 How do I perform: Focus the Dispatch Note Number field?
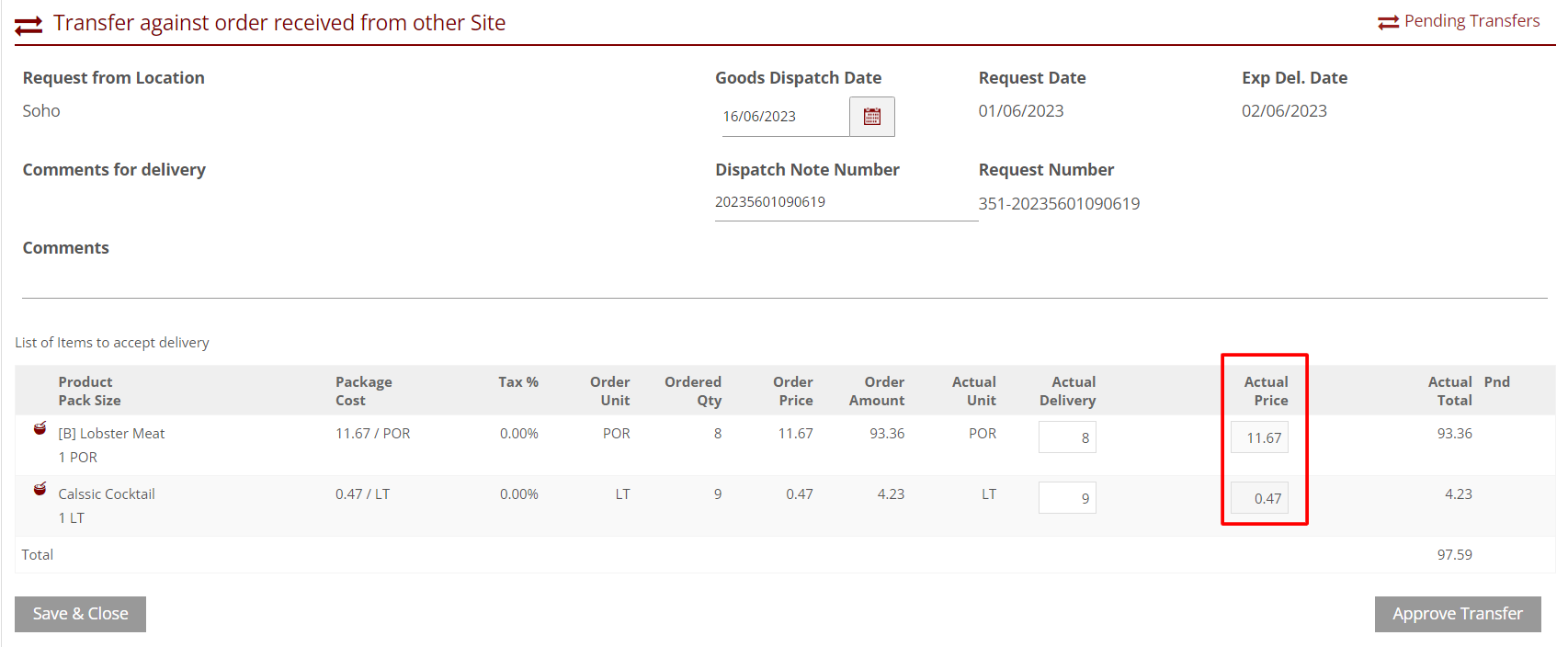pos(845,202)
